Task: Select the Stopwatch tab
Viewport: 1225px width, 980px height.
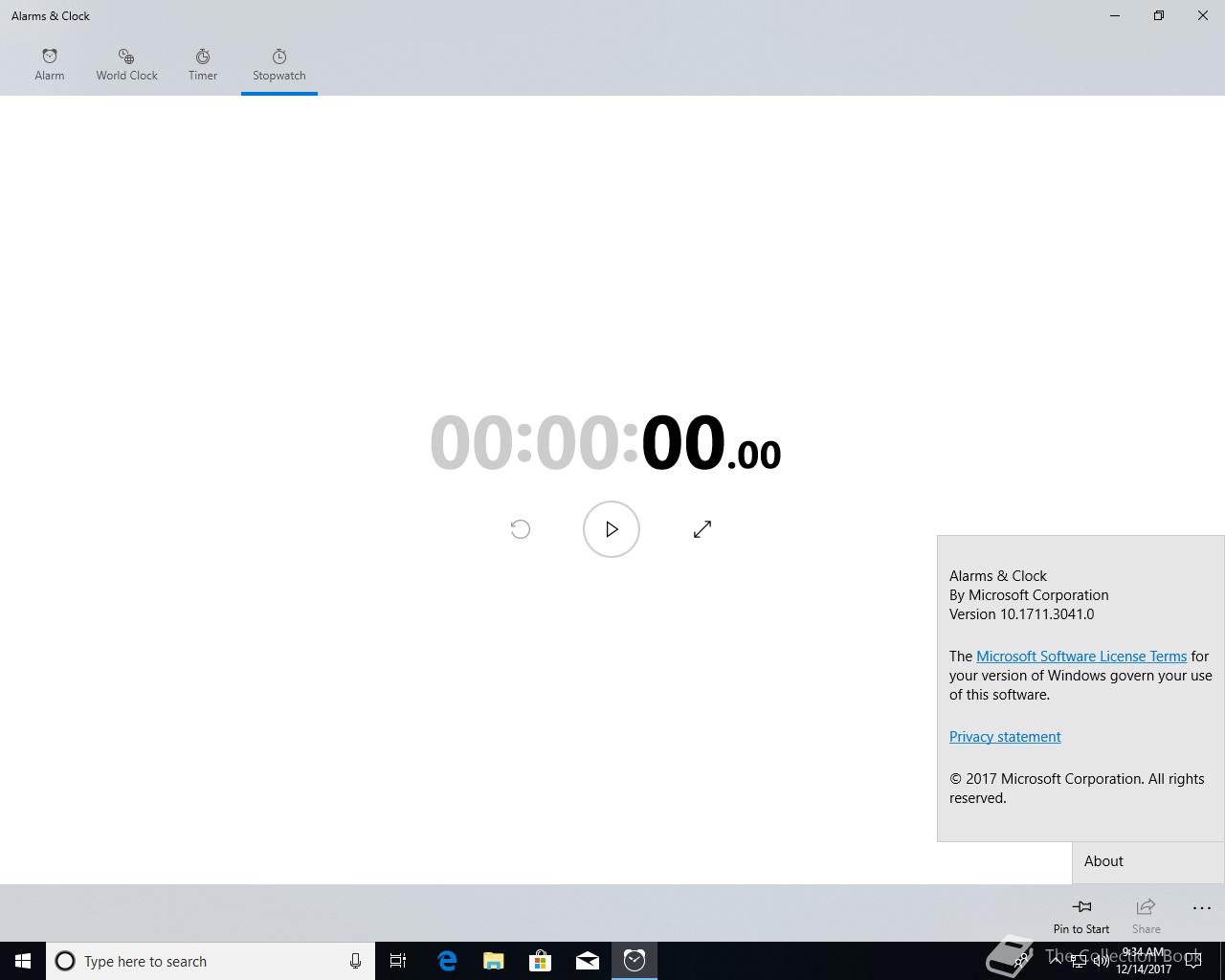Action: 279,65
